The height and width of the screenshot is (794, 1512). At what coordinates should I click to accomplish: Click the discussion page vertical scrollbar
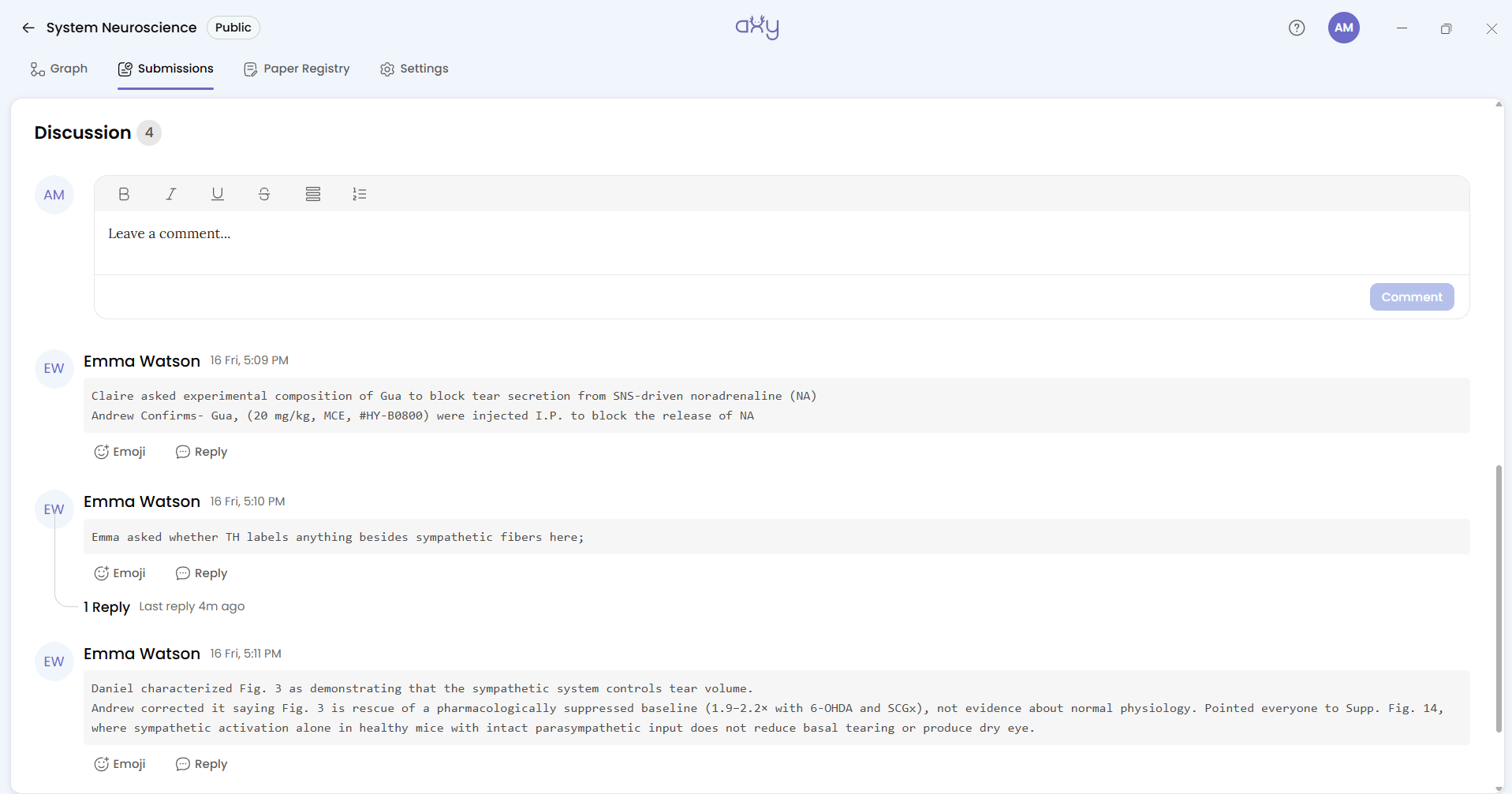[x=1499, y=599]
